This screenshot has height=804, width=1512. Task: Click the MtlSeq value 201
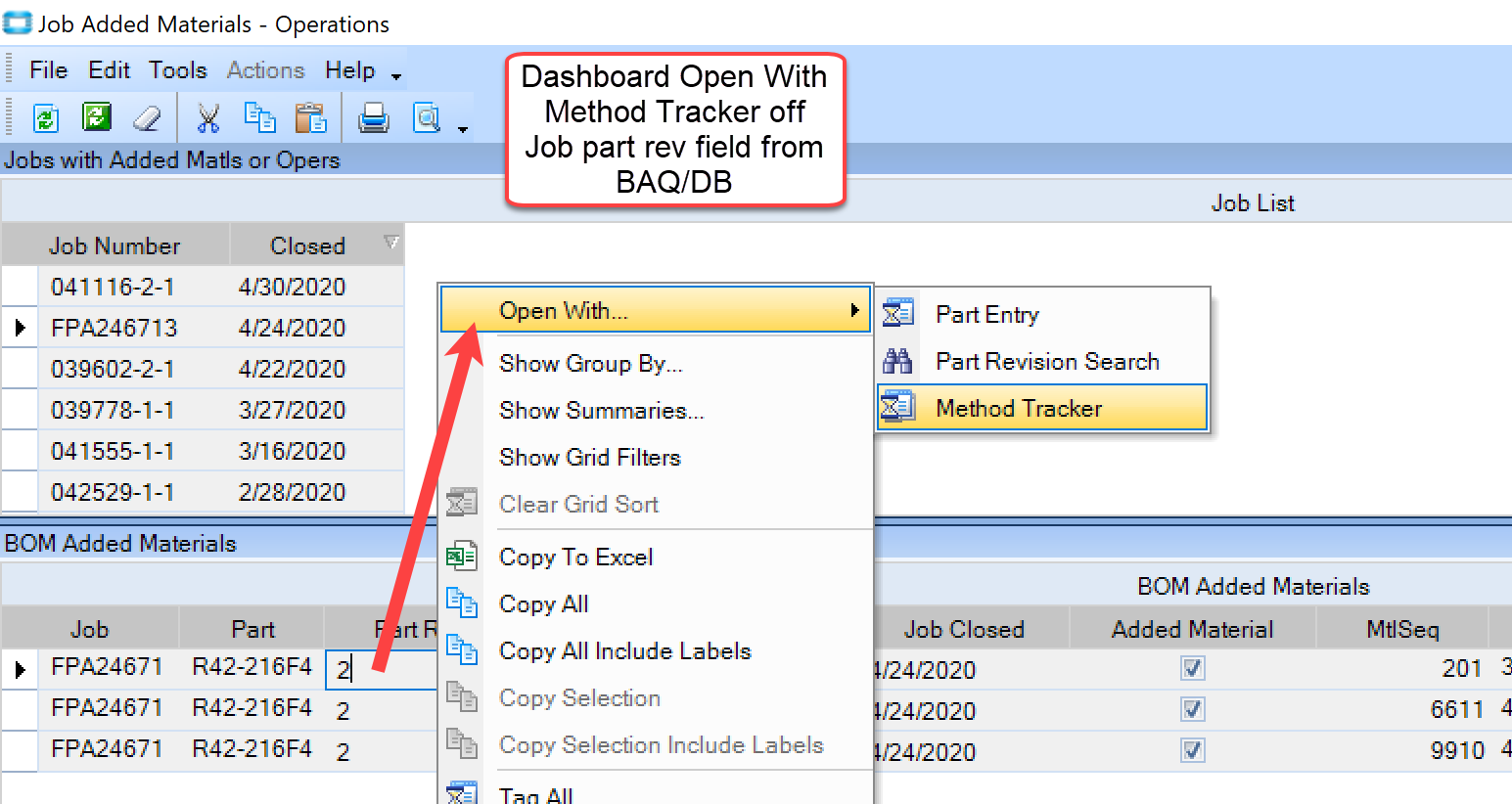coord(1462,668)
